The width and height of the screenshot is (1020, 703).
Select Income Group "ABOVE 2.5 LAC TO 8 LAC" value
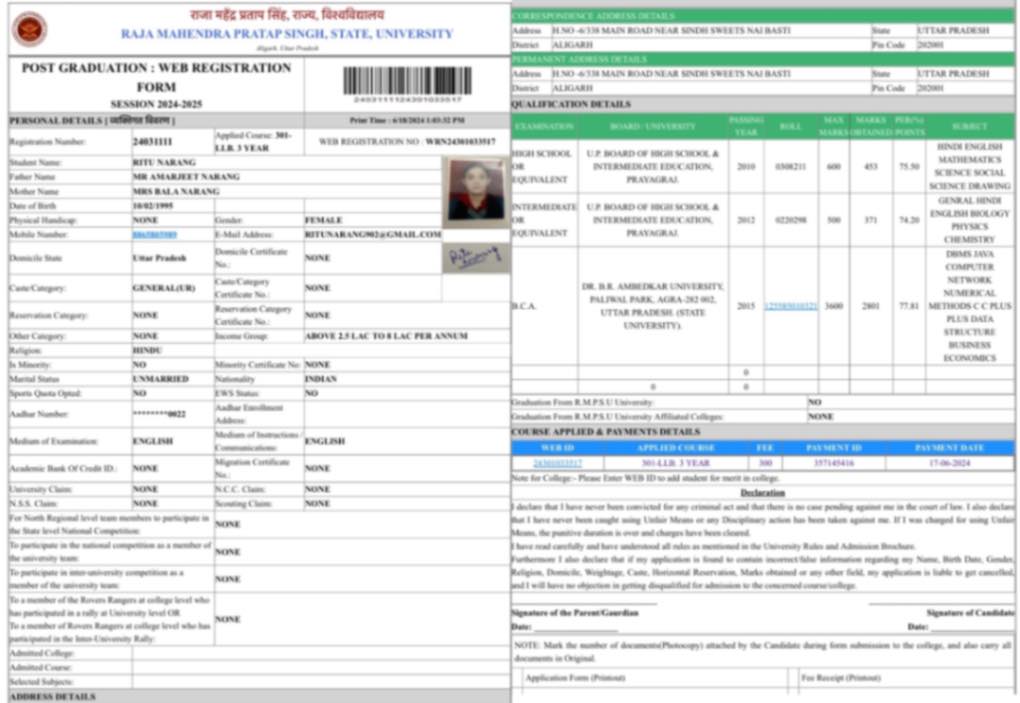coord(386,336)
